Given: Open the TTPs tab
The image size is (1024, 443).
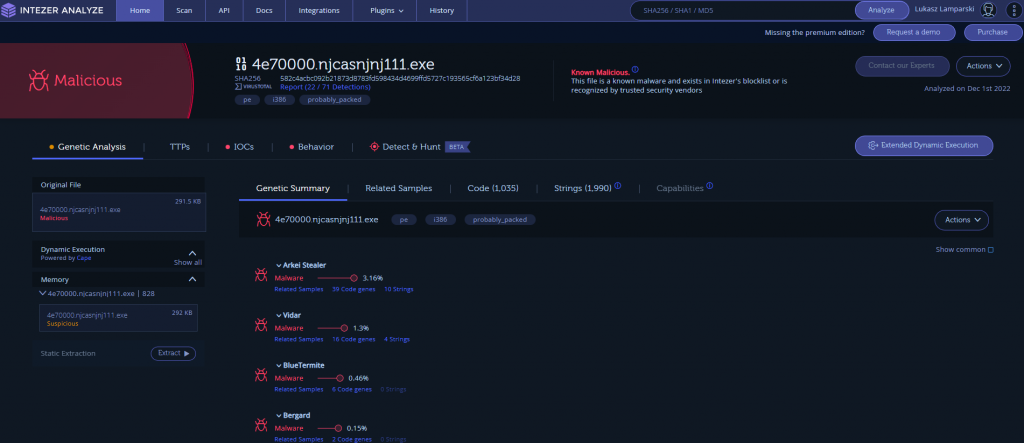Looking at the screenshot, I should point(180,147).
